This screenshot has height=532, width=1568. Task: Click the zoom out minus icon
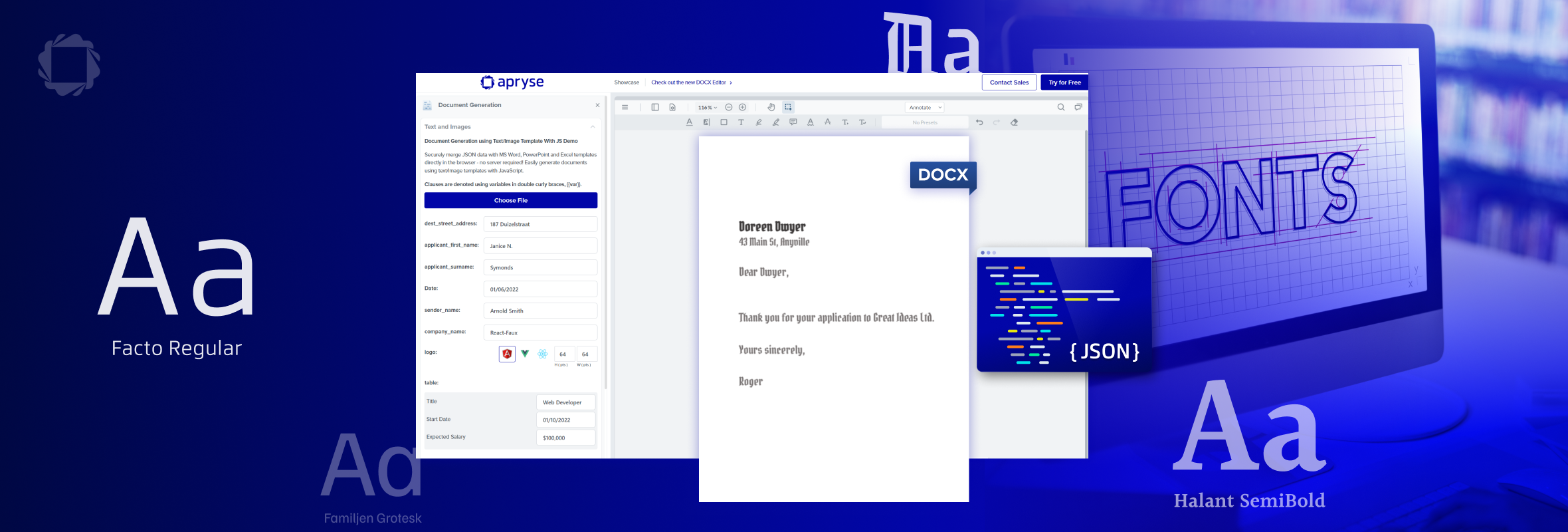(729, 107)
